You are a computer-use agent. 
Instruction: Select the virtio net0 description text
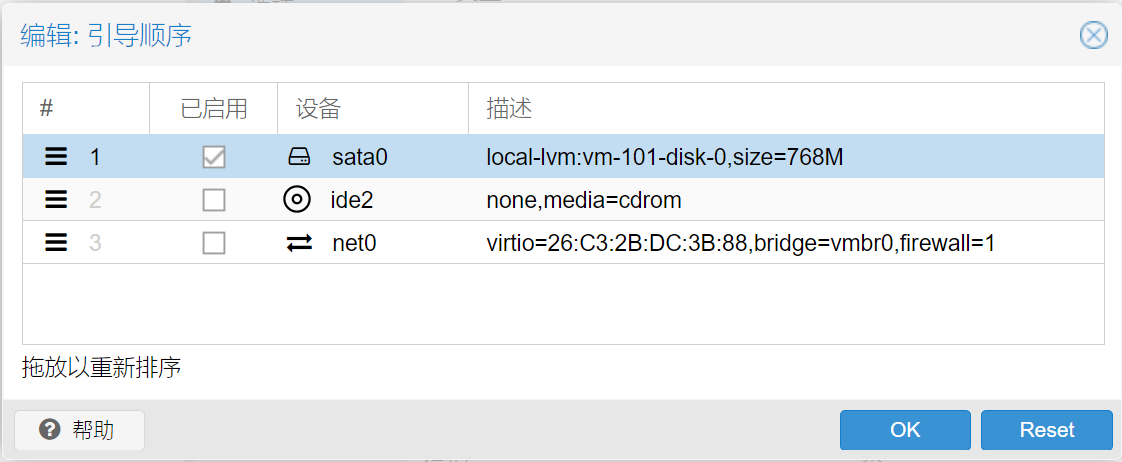click(x=741, y=244)
